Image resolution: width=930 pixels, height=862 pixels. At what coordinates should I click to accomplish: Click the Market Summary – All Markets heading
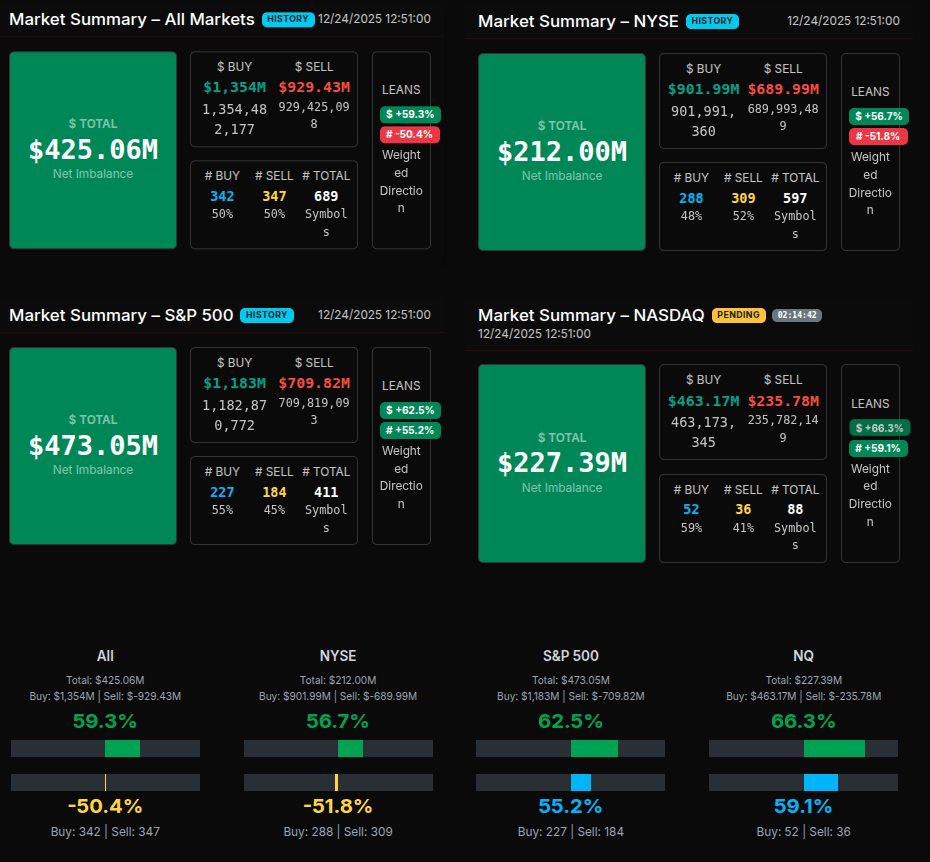pyautogui.click(x=132, y=19)
